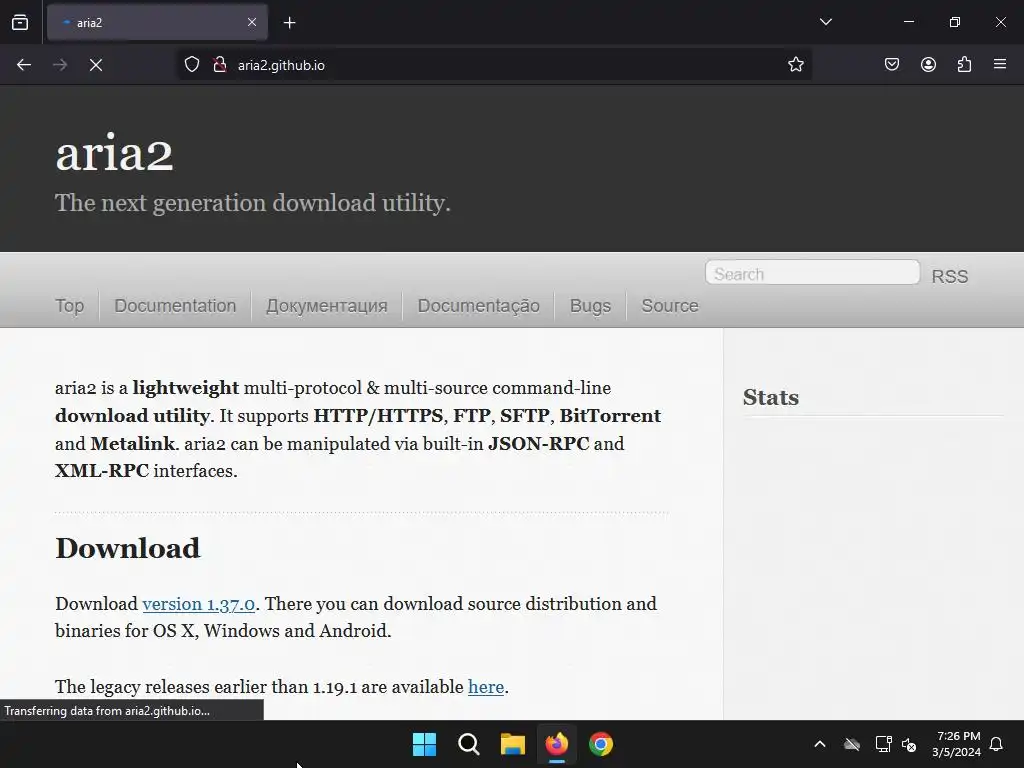
Task: Expand the list all tabs chevron
Action: point(825,22)
